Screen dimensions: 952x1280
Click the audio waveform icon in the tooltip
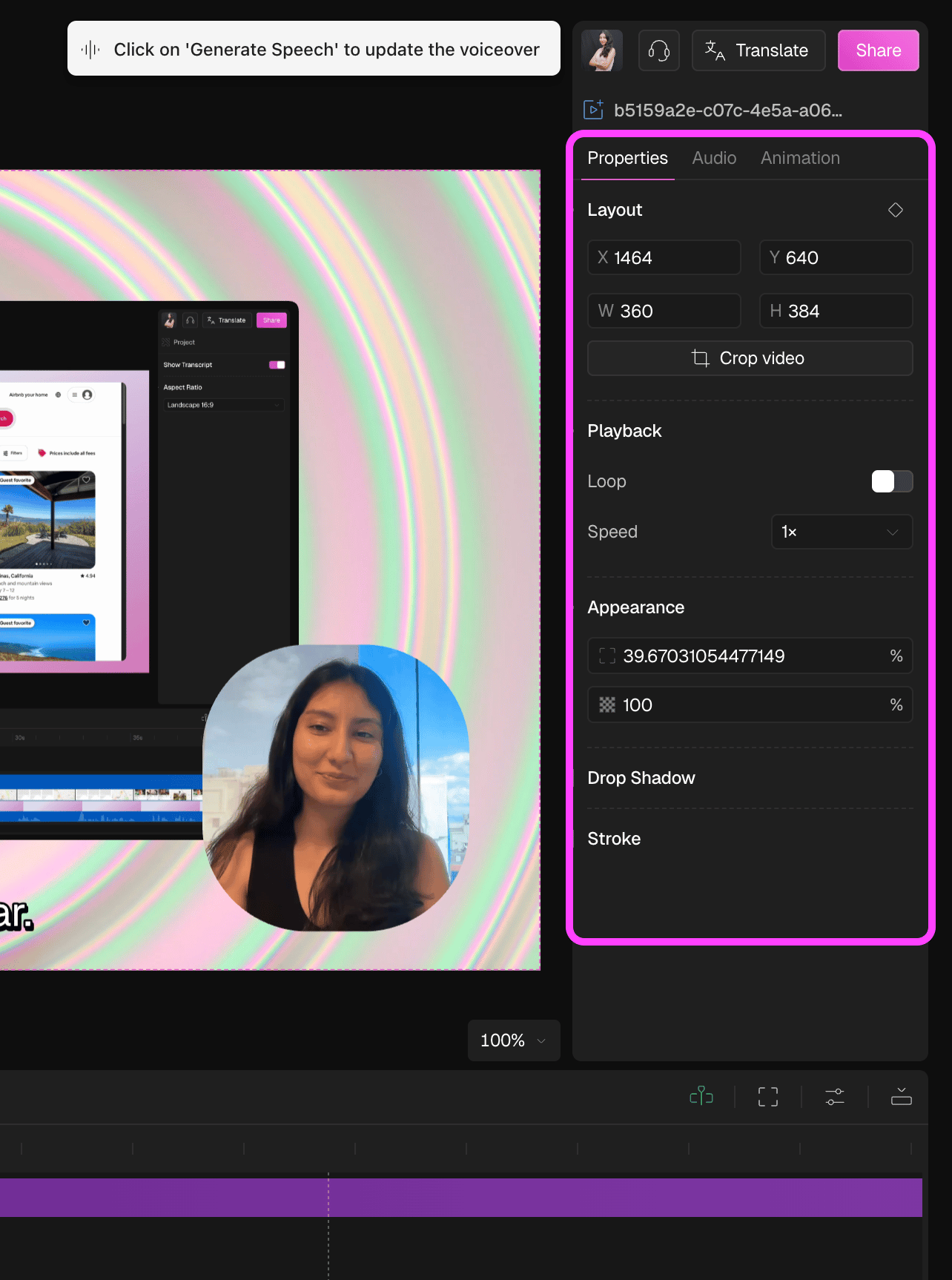90,50
